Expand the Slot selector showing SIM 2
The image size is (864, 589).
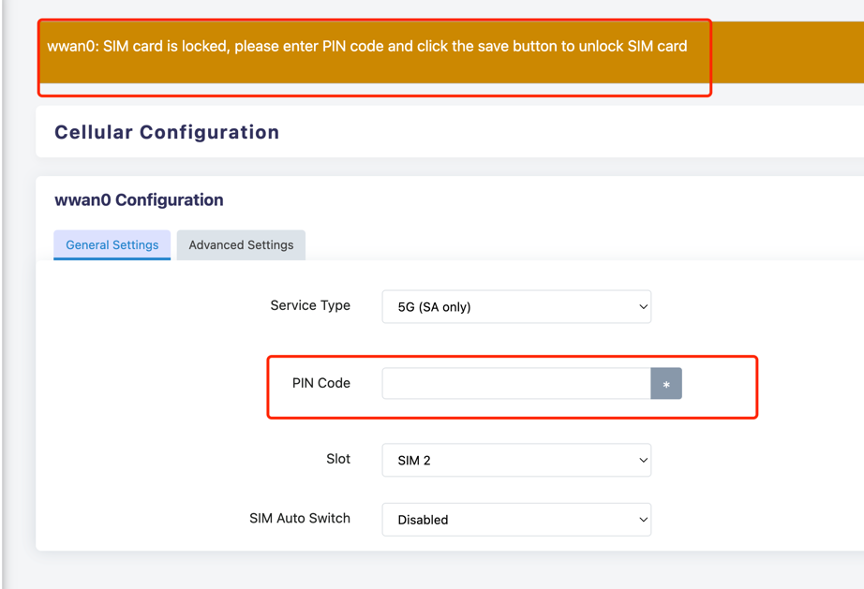coord(516,460)
